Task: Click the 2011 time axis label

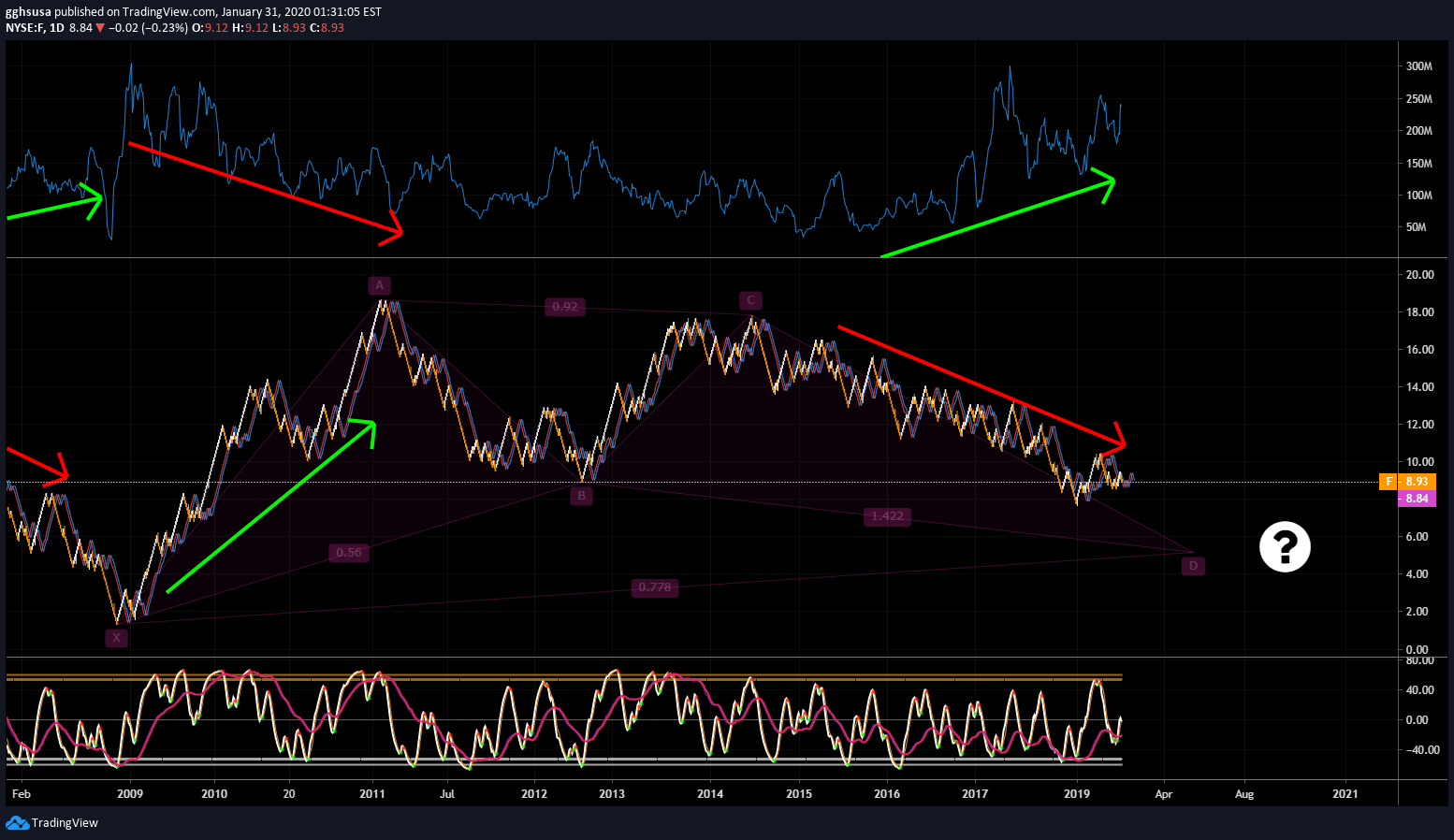Action: 372,794
